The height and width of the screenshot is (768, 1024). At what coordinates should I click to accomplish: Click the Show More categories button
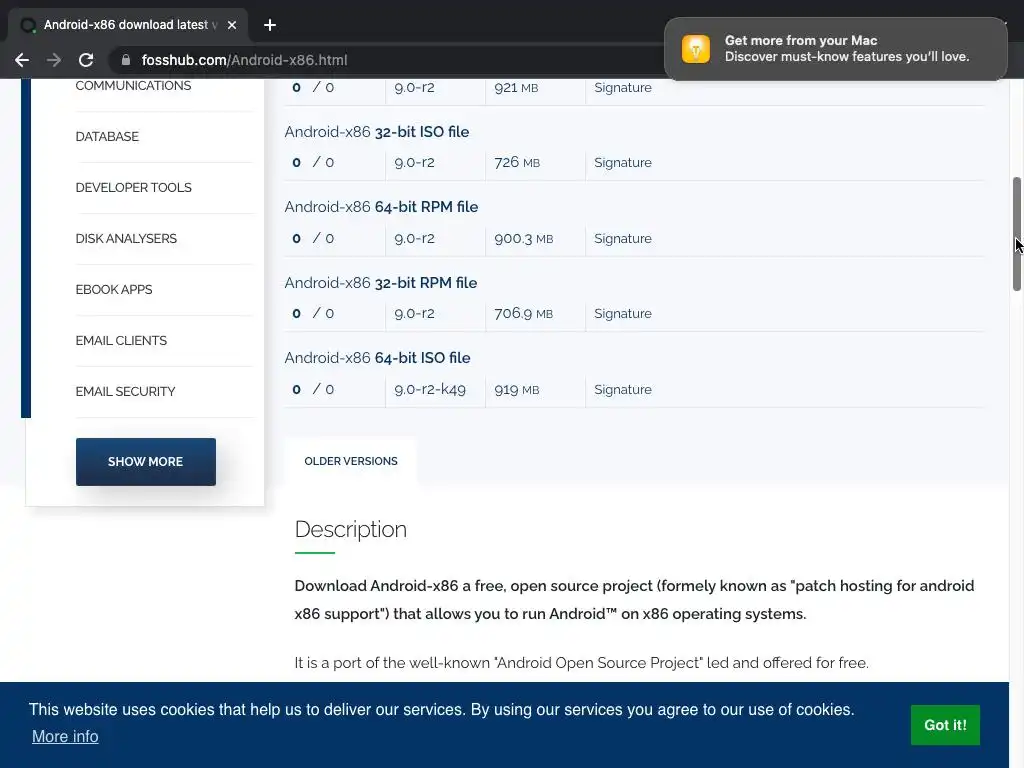(x=146, y=462)
